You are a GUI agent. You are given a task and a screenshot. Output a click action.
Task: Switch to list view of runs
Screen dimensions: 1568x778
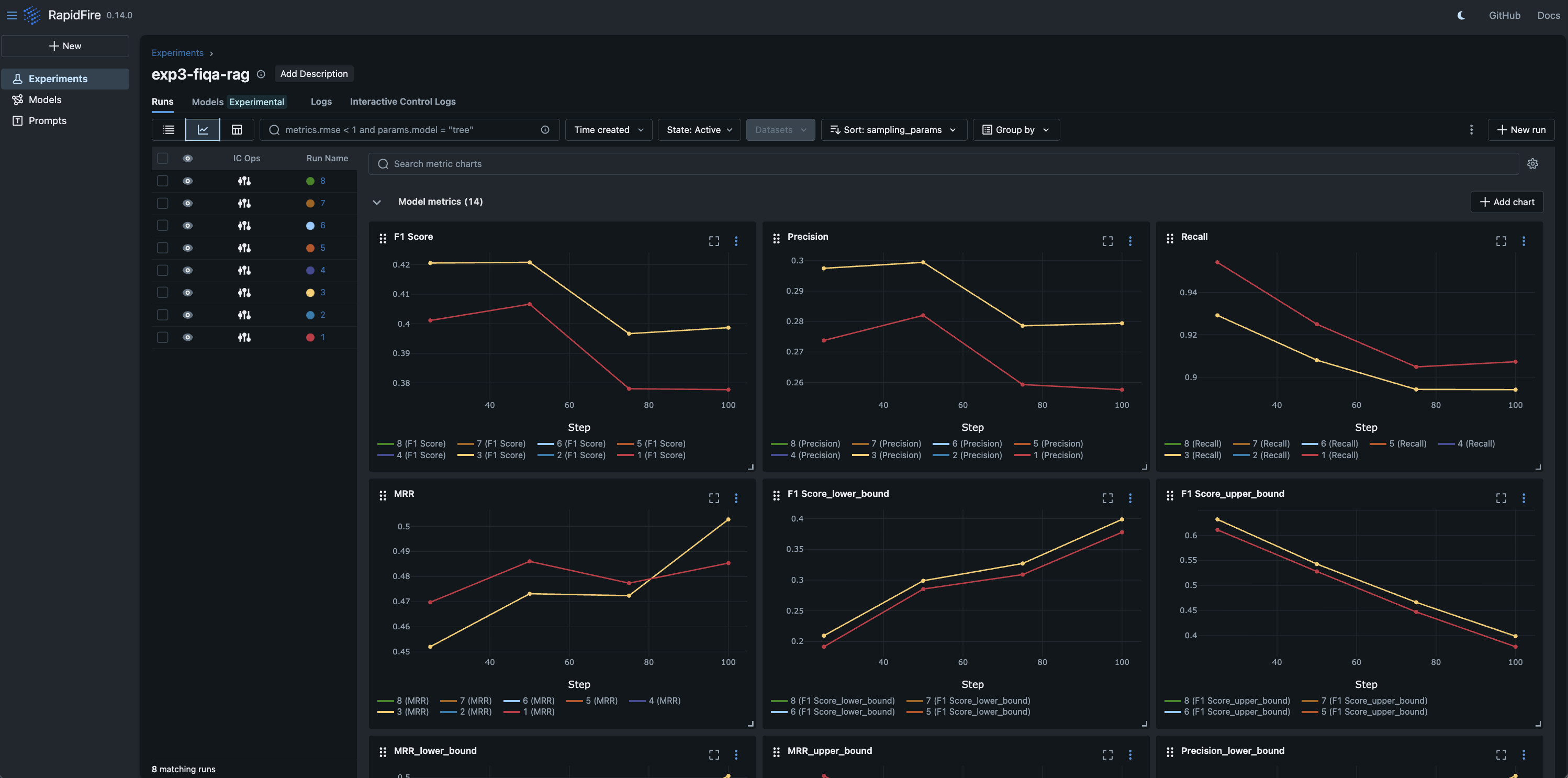tap(168, 129)
